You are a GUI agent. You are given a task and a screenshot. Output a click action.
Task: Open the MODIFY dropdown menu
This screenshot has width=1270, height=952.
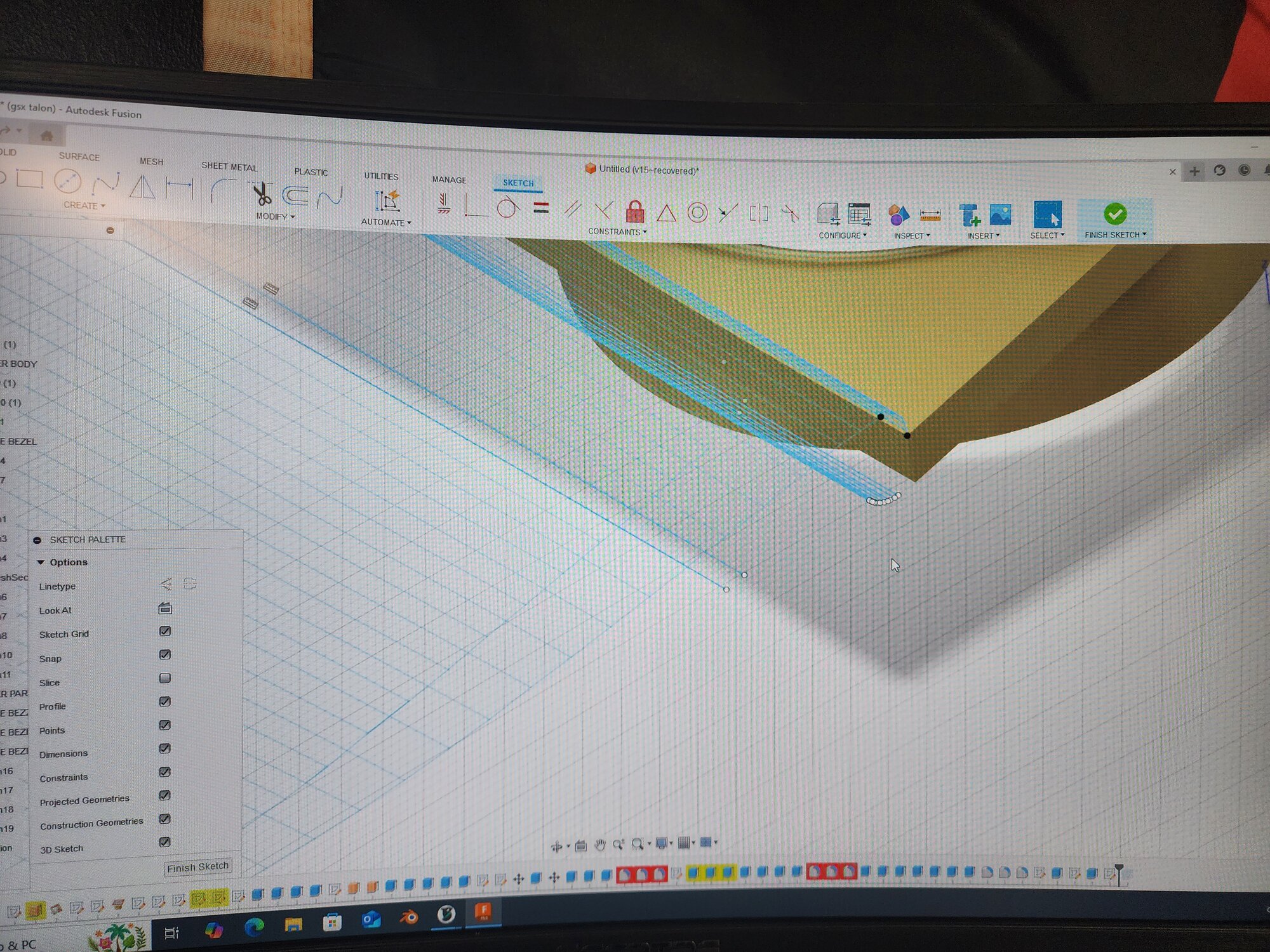pos(276,216)
